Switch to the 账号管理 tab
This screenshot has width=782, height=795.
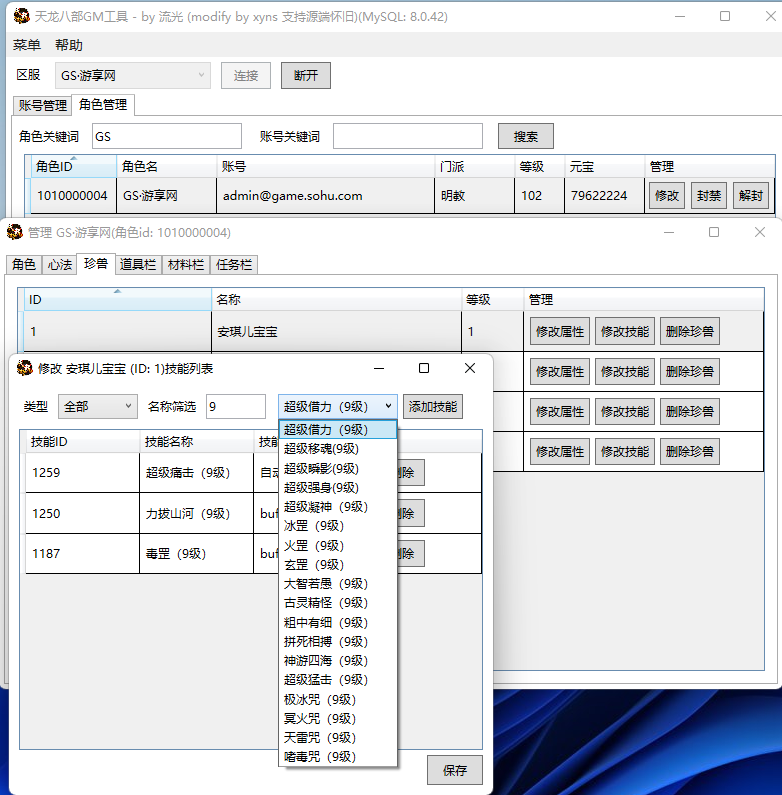43,106
